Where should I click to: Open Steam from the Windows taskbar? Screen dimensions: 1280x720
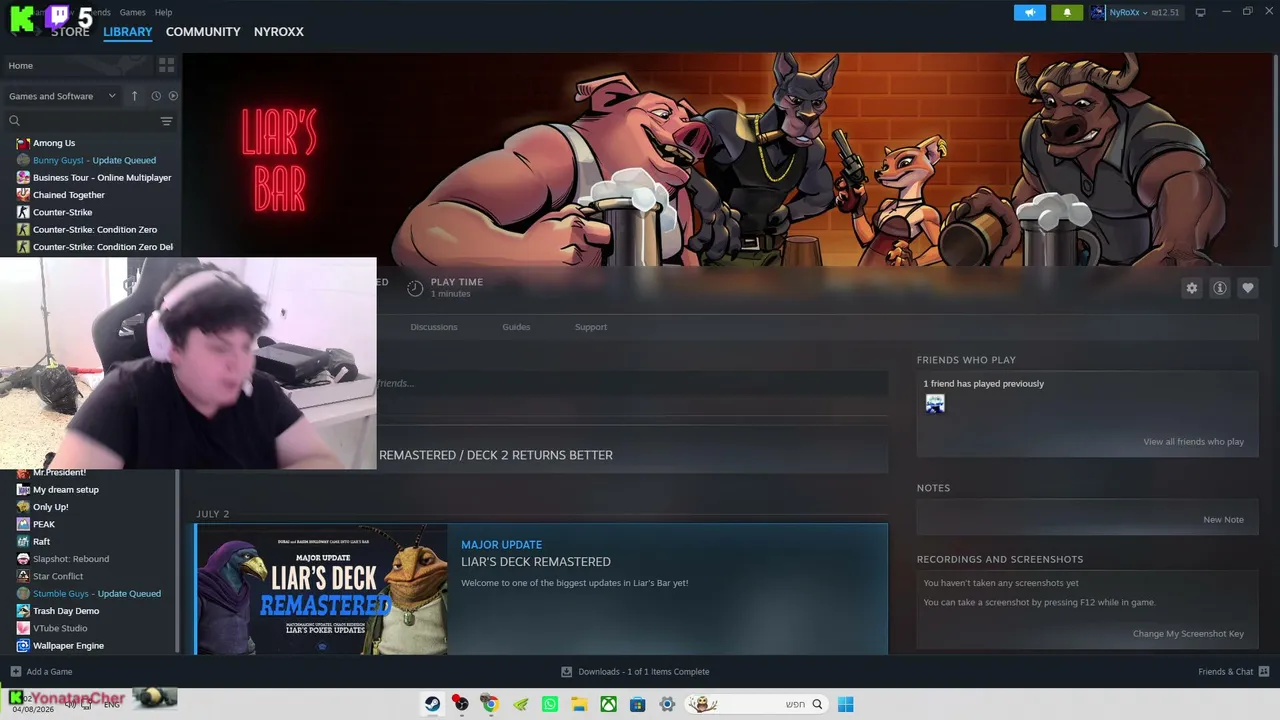tap(432, 704)
